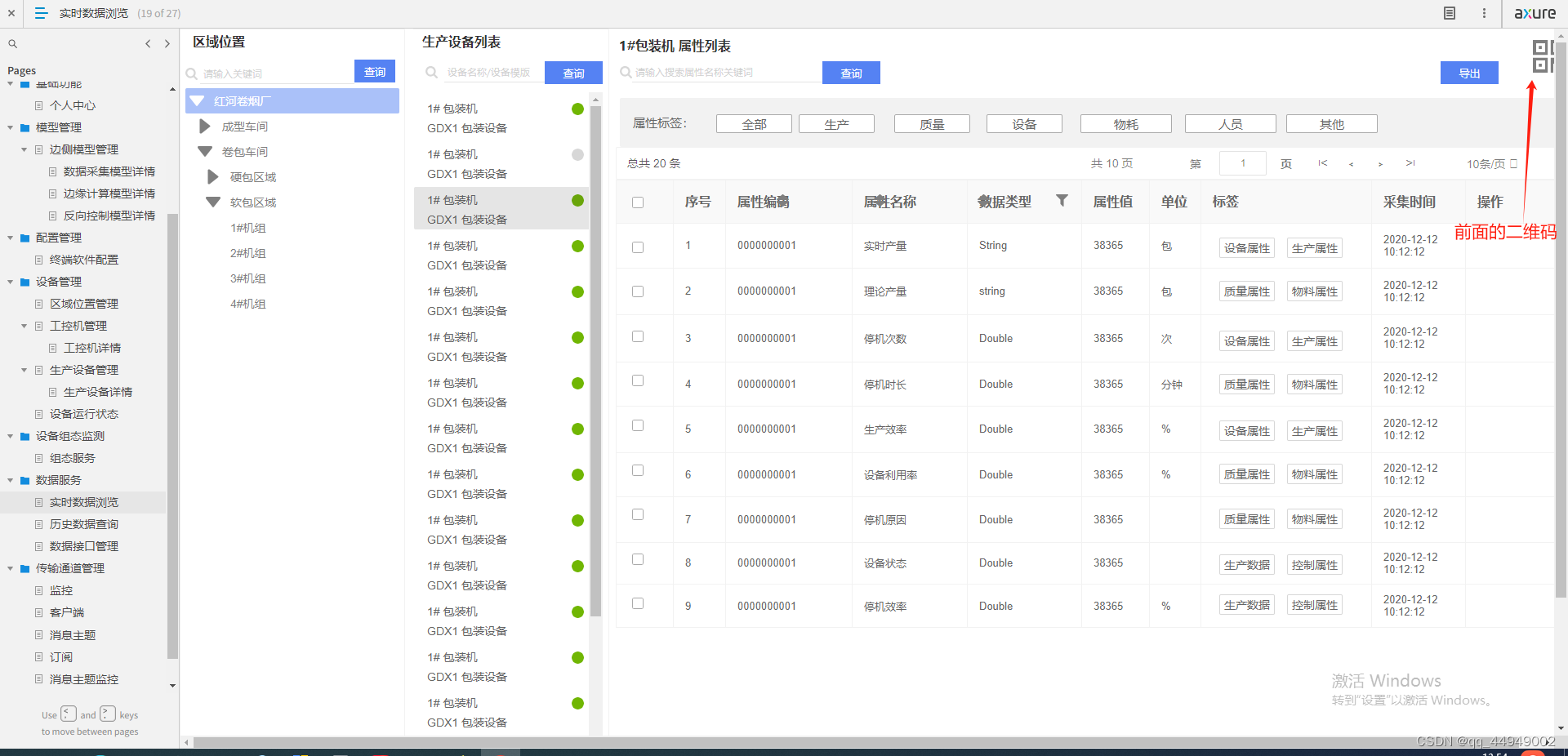Image resolution: width=1568 pixels, height=756 pixels.
Task: Select the 全部 attribute tag filter
Action: pyautogui.click(x=754, y=124)
